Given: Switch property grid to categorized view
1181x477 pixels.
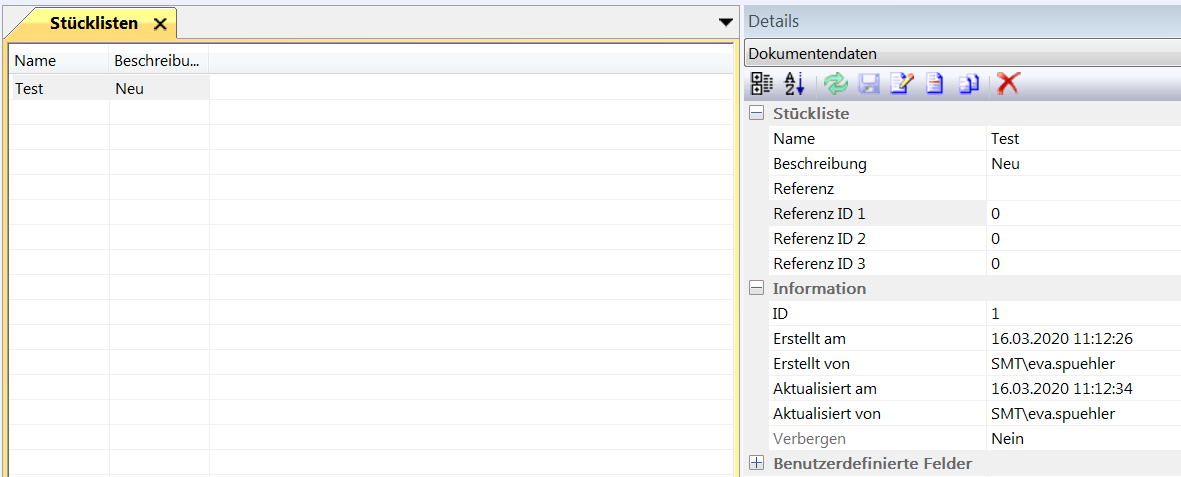Looking at the screenshot, I should (761, 85).
